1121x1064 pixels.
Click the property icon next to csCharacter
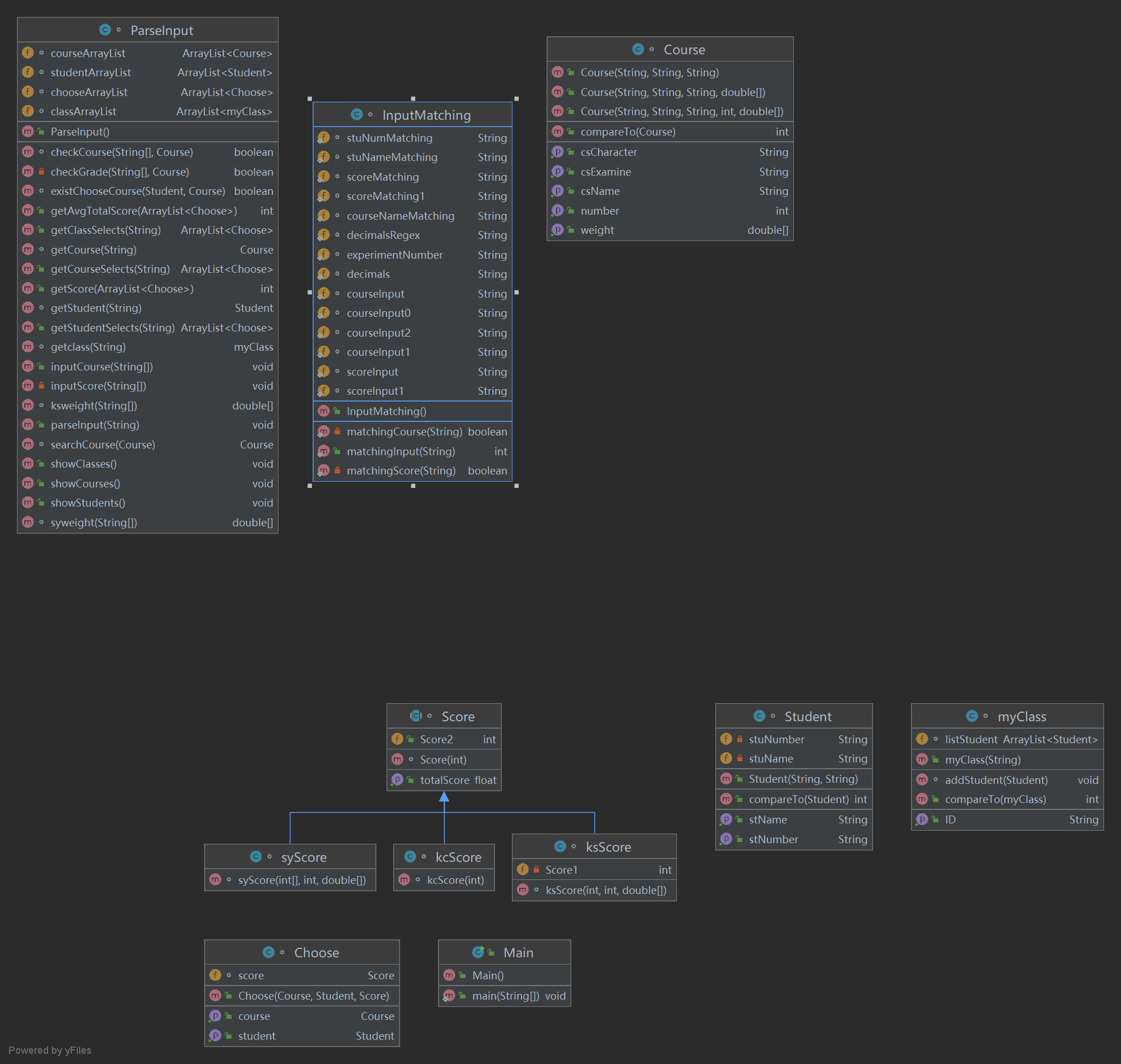(x=558, y=152)
